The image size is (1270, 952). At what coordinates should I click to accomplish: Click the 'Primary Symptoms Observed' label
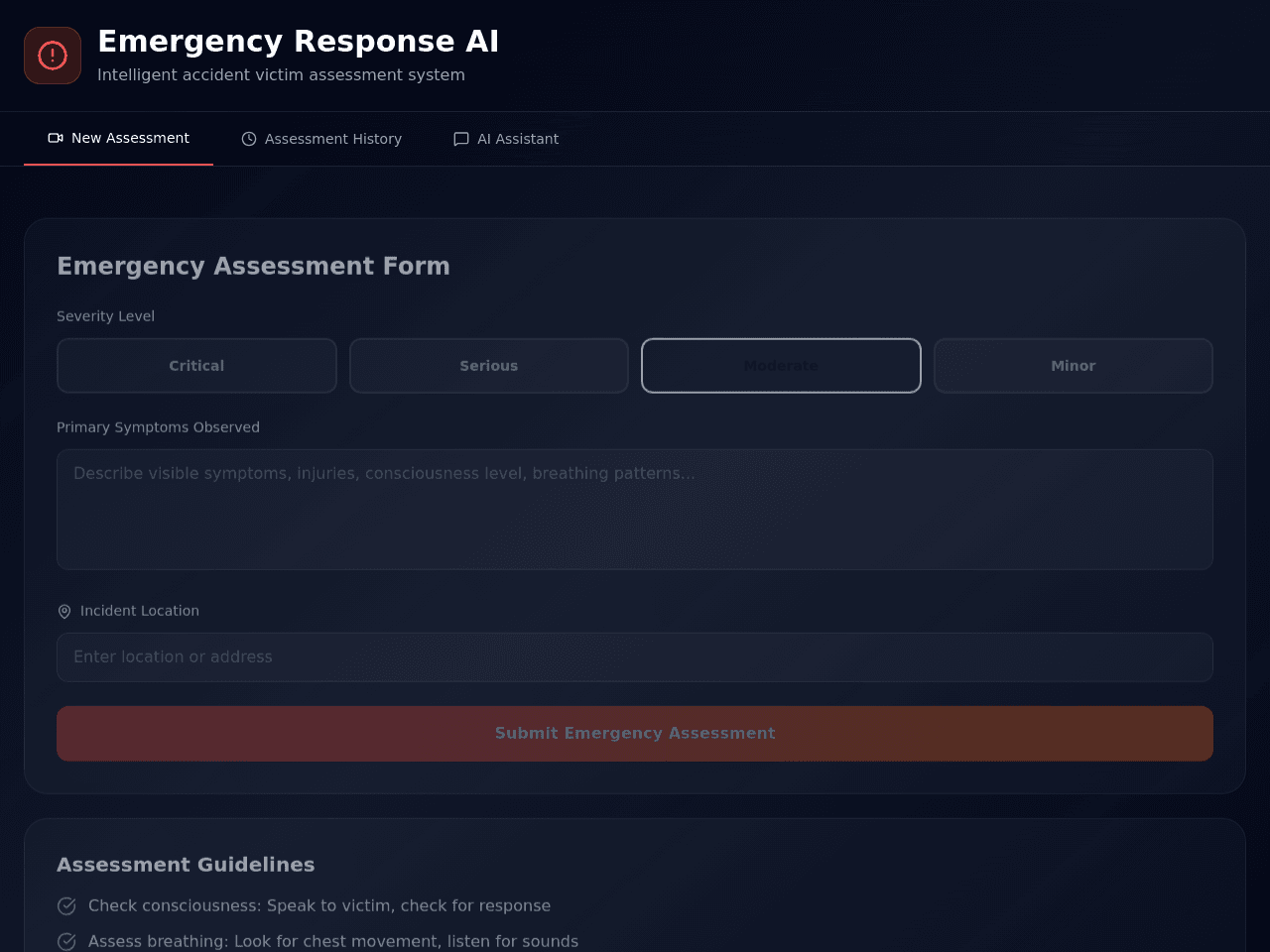point(158,427)
